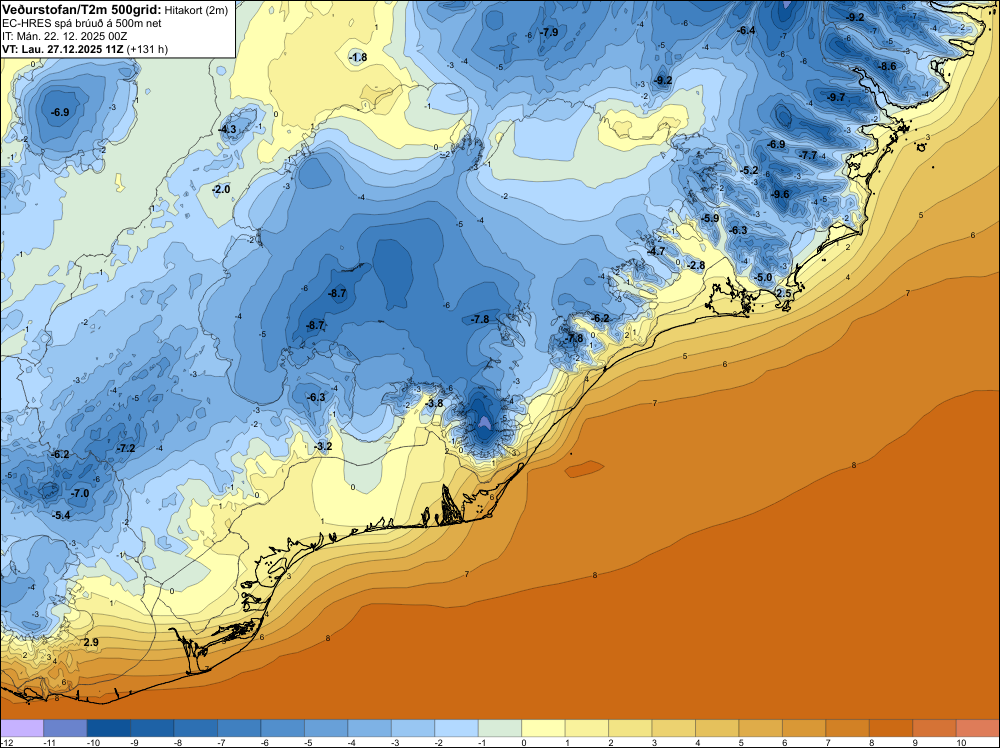Click the 'EC-HRES spá brúuð á 500m net' line
Viewport: 1000px width, 748px height.
click(x=82, y=23)
